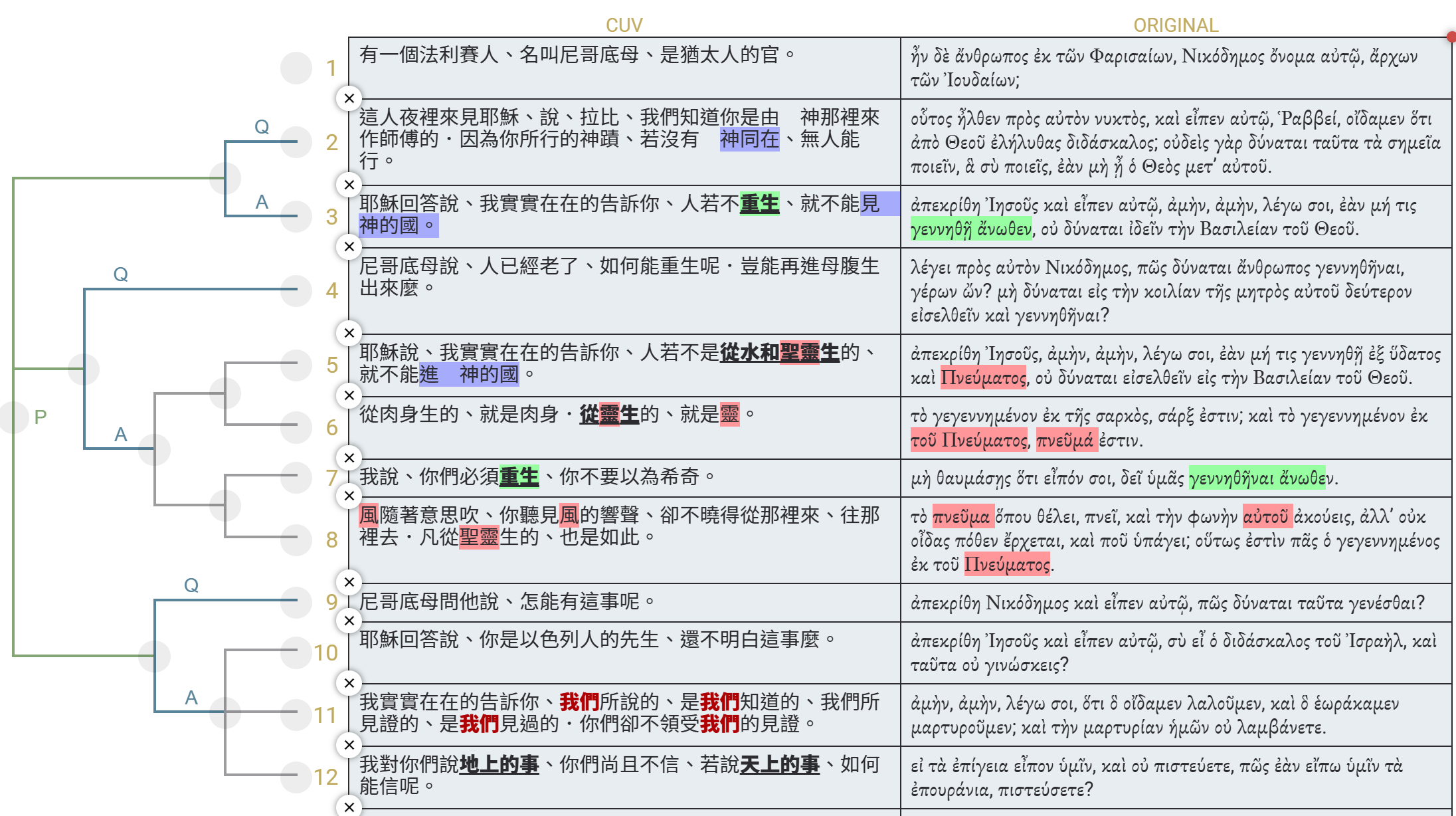The width and height of the screenshot is (1456, 816).
Task: Click red highlighted αὐτοῦ in verse 8 original
Action: (x=1267, y=516)
